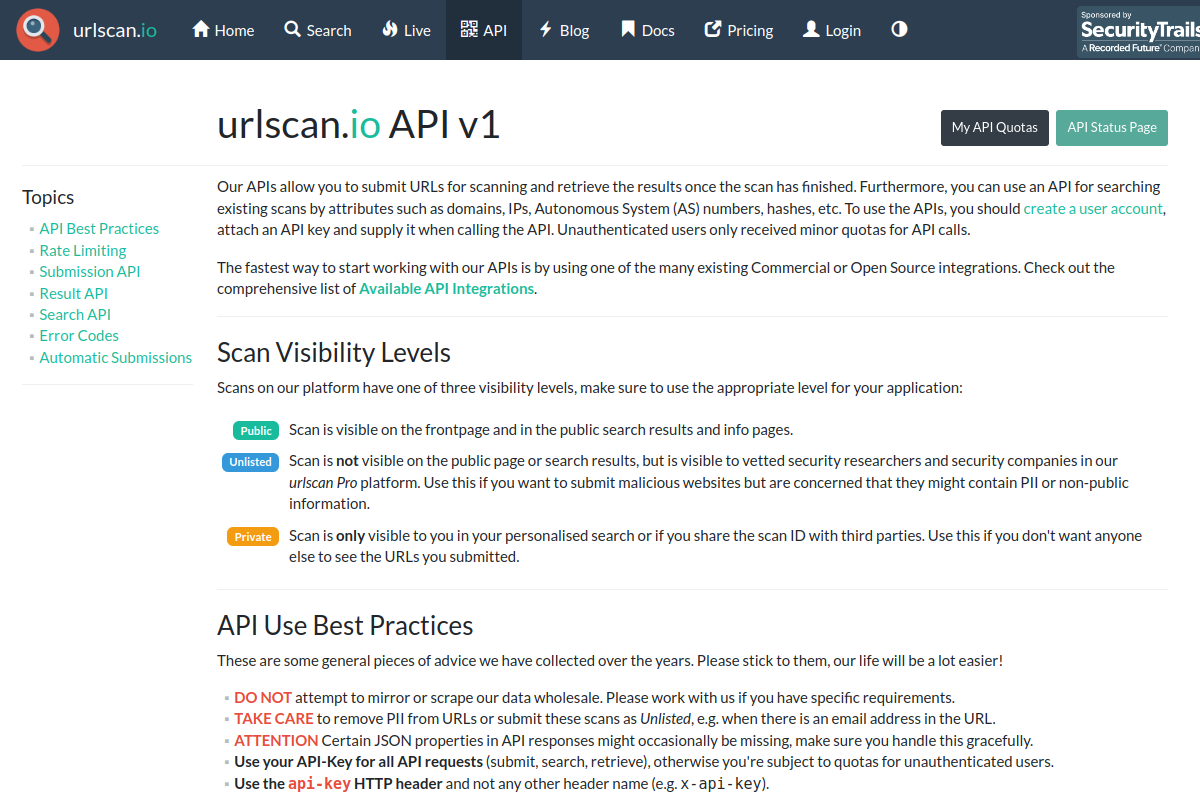This screenshot has height=800, width=1200.
Task: Follow the 'create a user account' link
Action: click(1093, 209)
